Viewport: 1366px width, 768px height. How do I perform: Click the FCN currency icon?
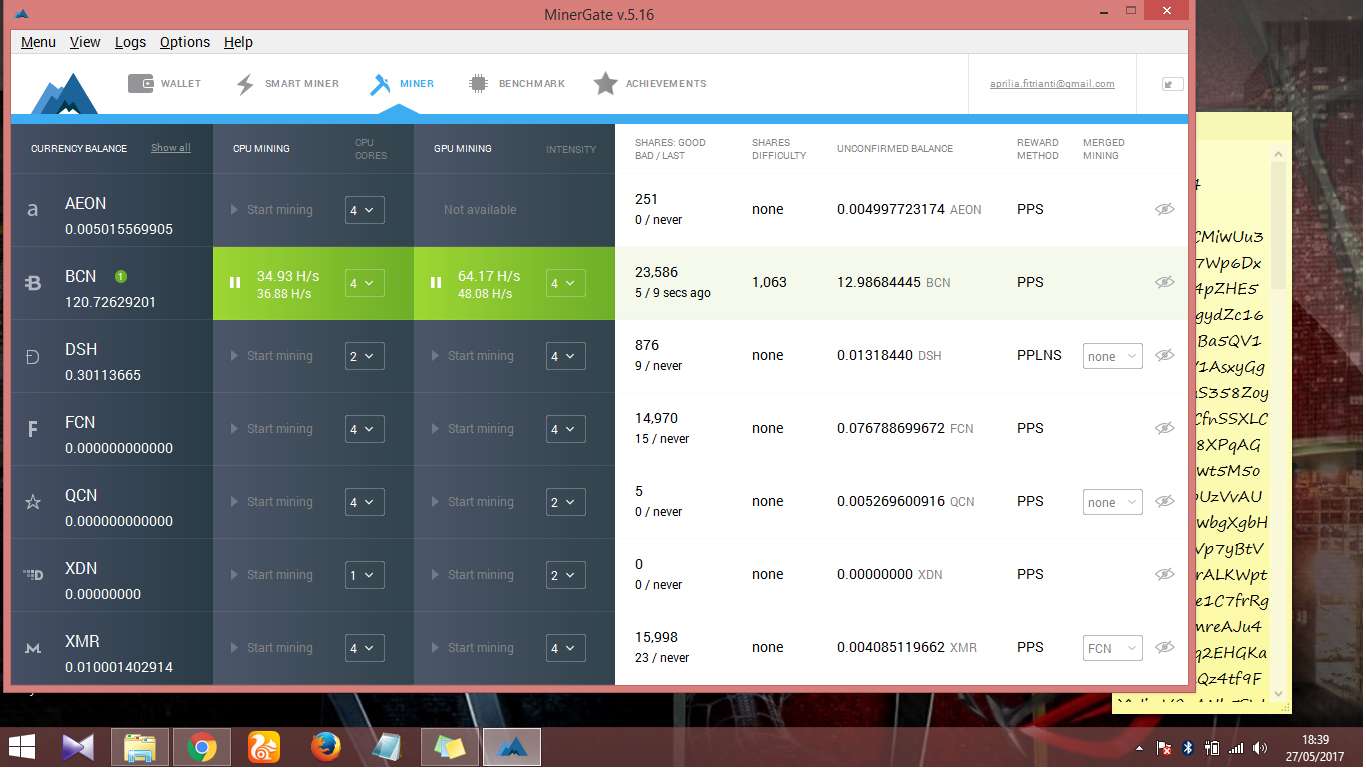(x=33, y=429)
